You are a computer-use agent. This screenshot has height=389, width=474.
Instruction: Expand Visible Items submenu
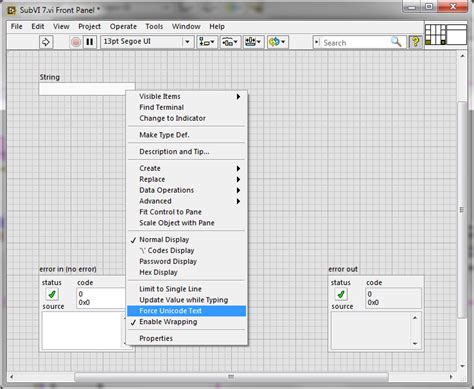(187, 96)
